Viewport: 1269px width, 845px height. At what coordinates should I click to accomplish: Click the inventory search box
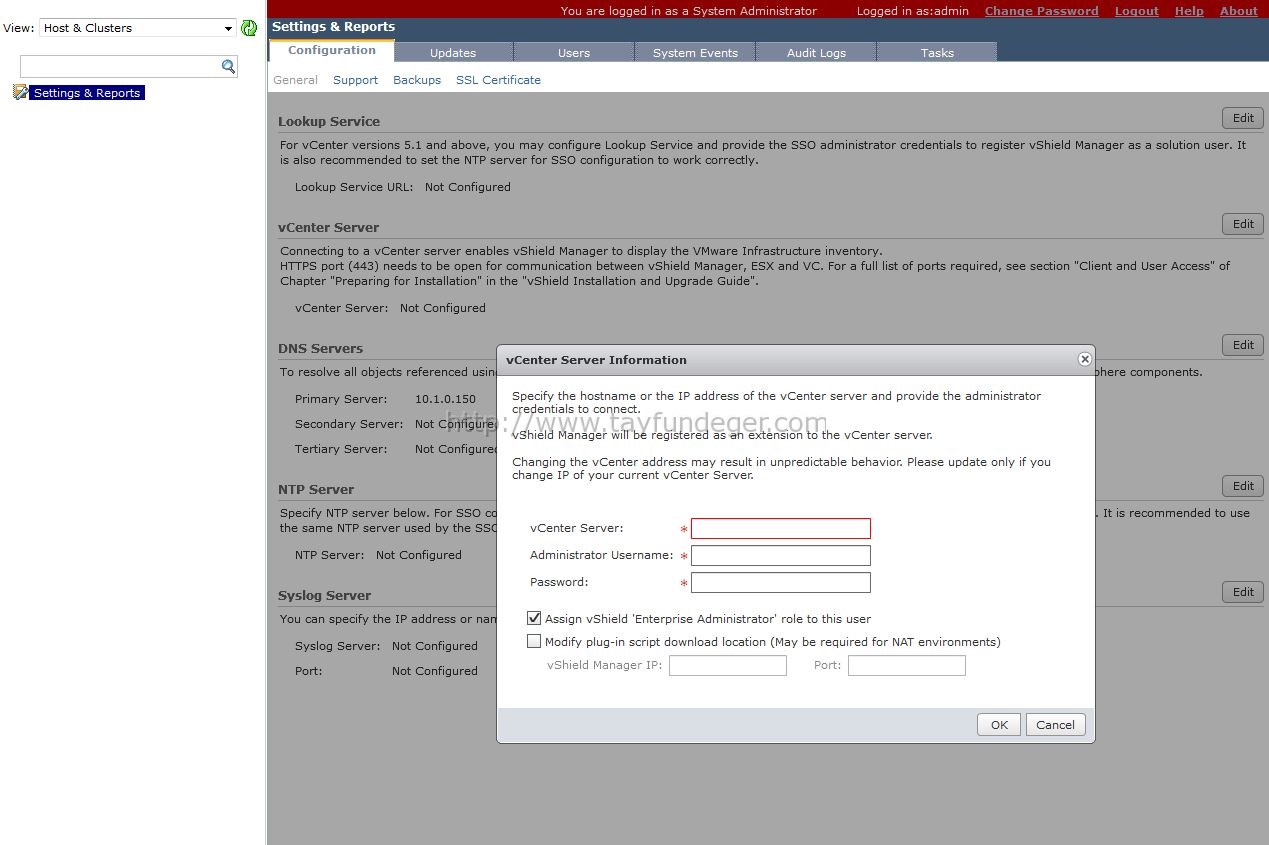[x=120, y=66]
